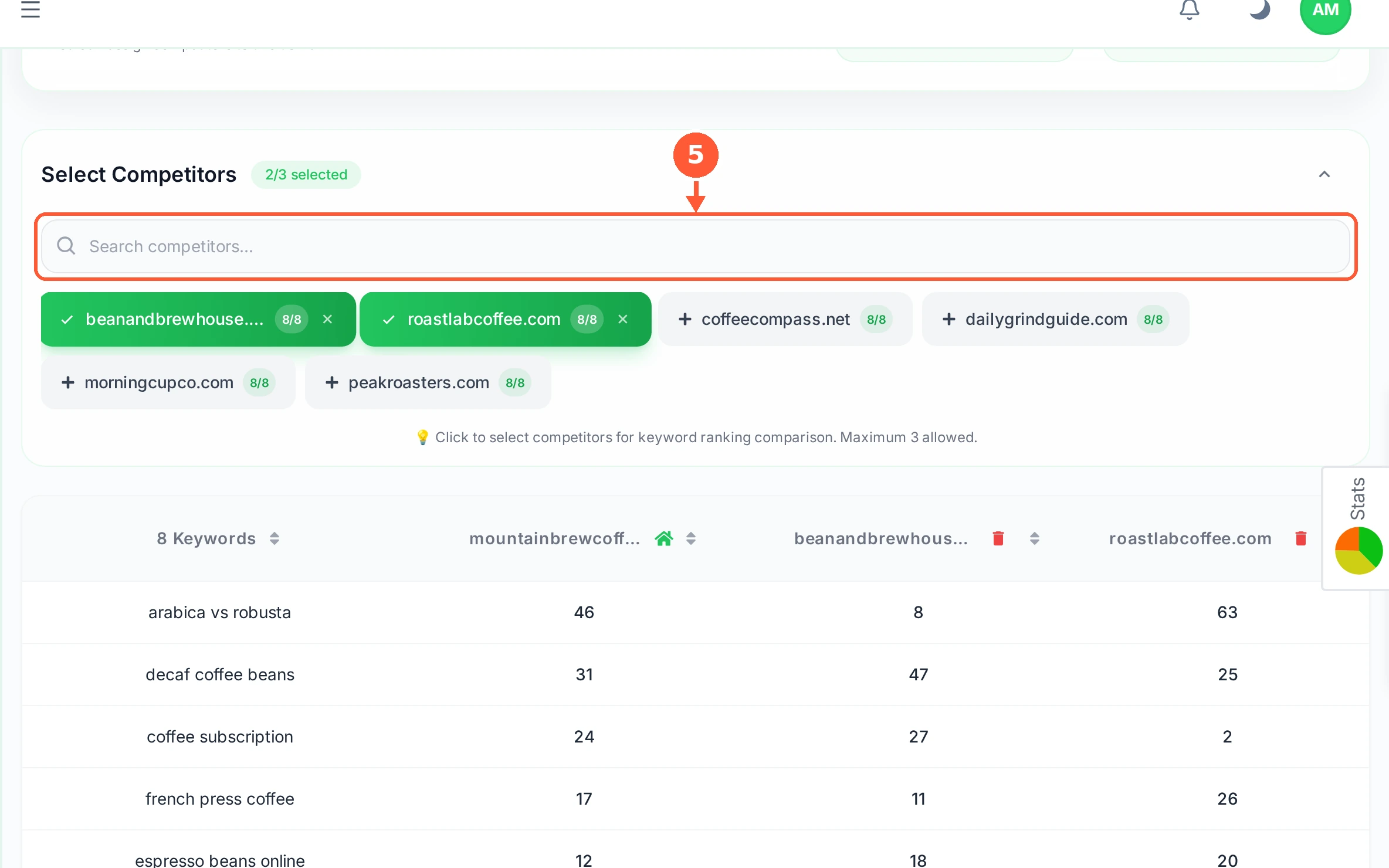Click the 2/3 selected badge
The width and height of the screenshot is (1389, 868).
306,175
